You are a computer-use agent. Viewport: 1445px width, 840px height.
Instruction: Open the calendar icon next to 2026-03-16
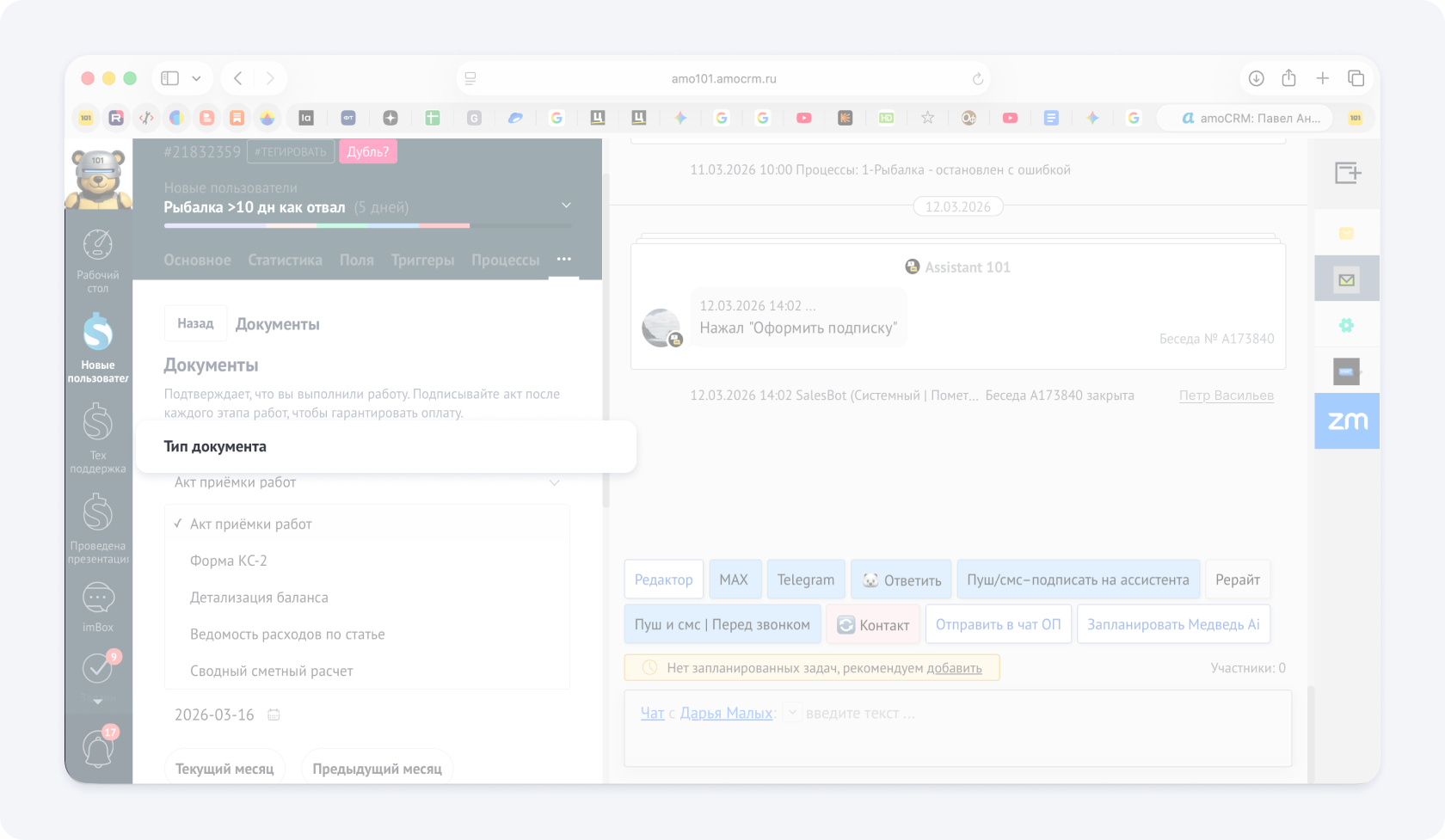274,714
